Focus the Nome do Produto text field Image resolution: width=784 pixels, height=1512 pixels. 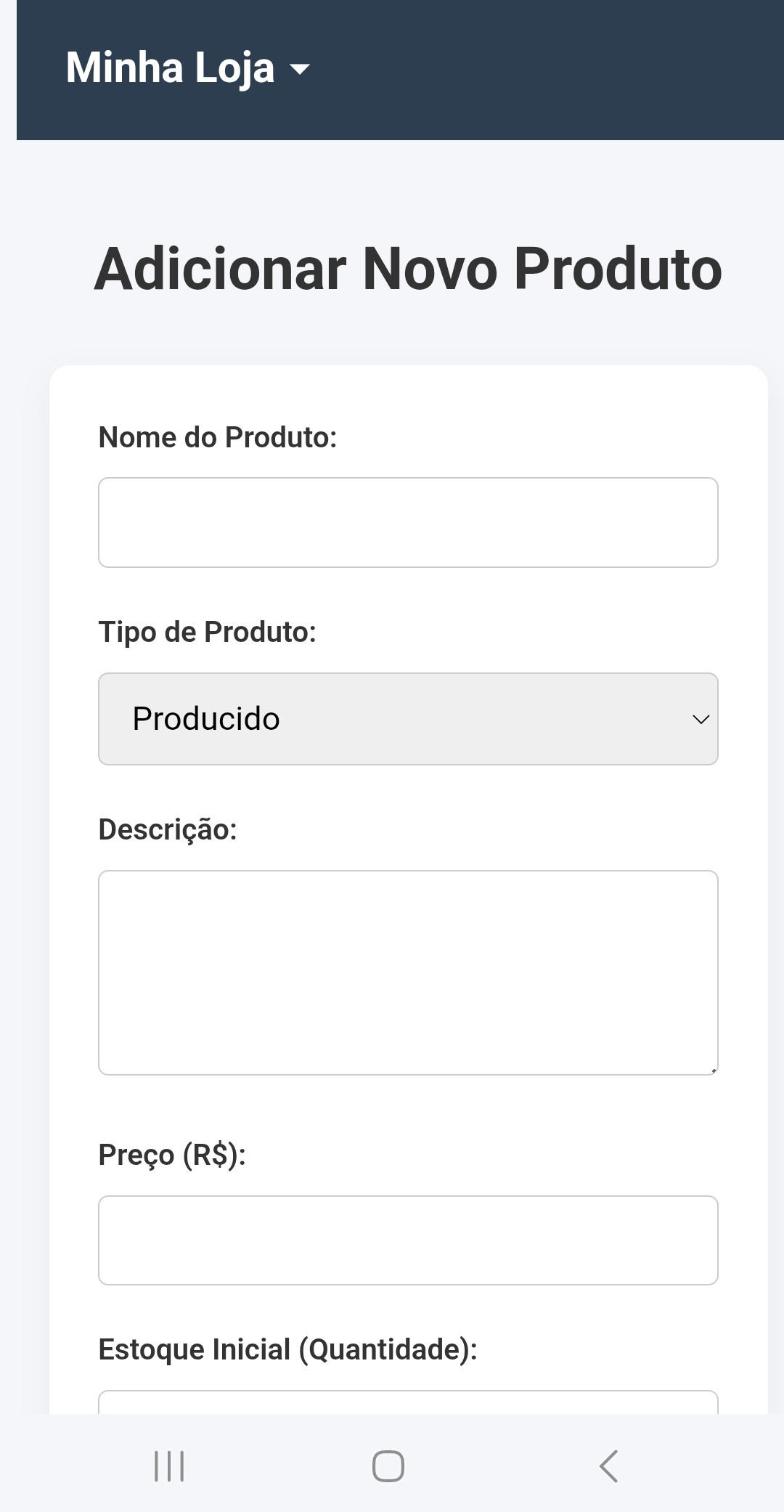pos(408,522)
